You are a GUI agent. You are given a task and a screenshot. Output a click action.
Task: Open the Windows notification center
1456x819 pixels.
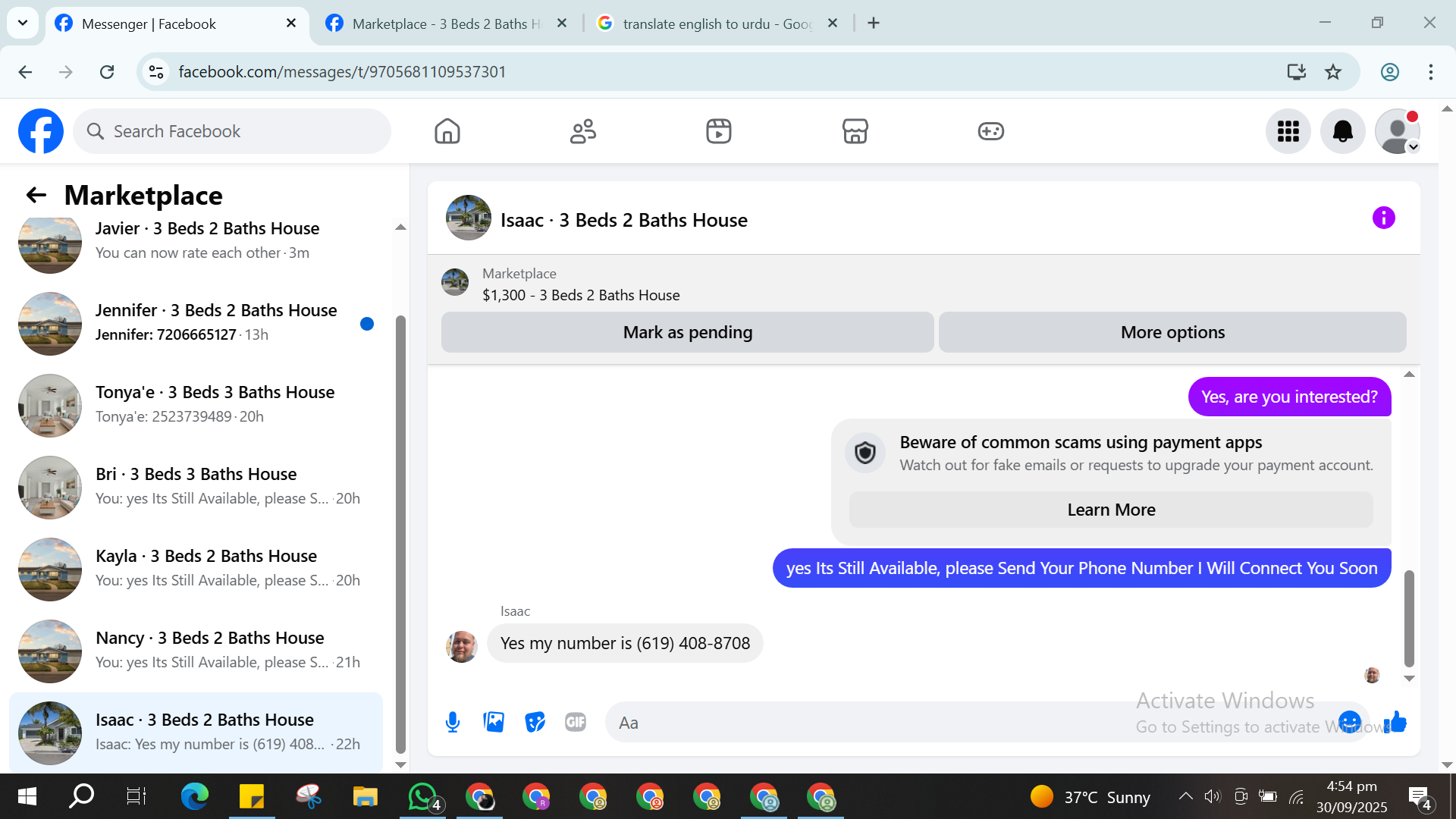[x=1420, y=798]
